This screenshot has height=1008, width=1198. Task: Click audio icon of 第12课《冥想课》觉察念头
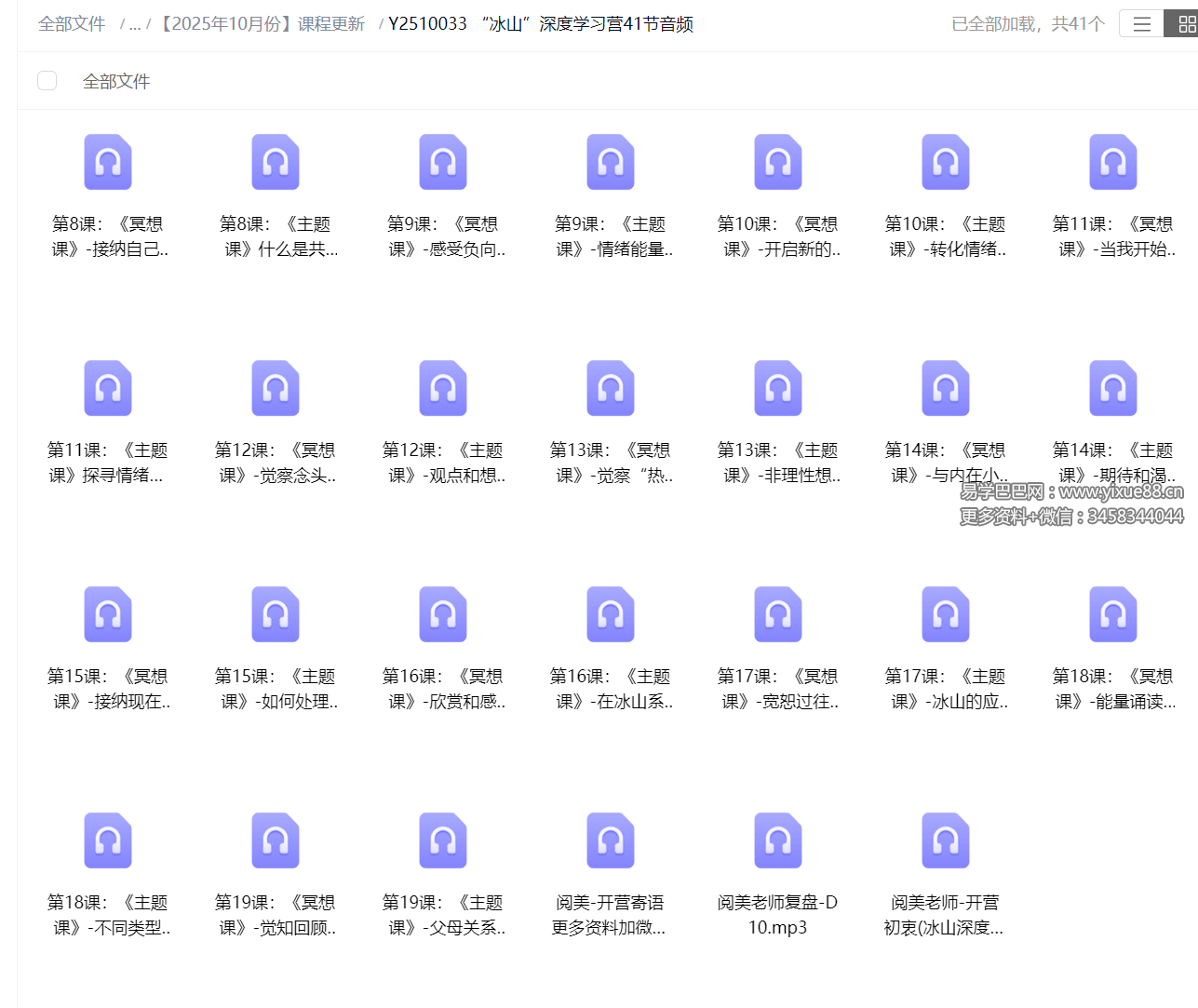(275, 388)
